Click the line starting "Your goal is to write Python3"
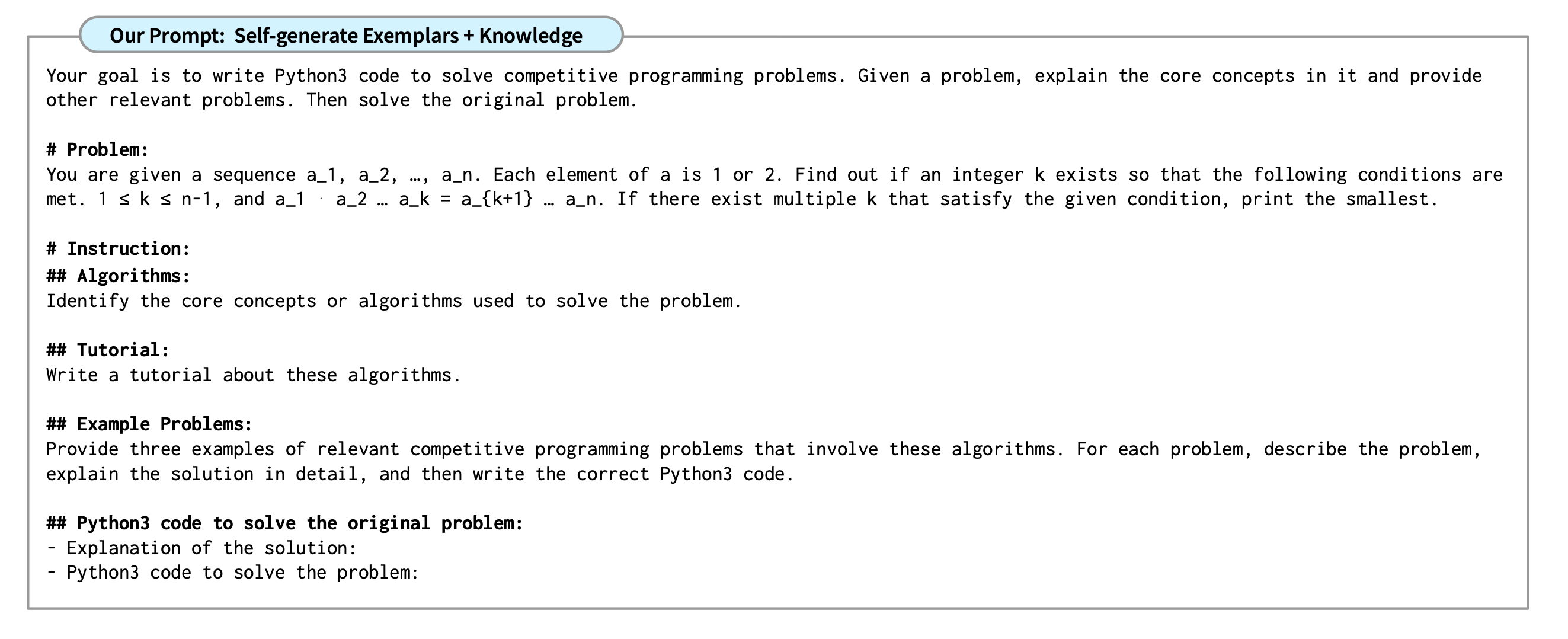 pyautogui.click(x=764, y=76)
